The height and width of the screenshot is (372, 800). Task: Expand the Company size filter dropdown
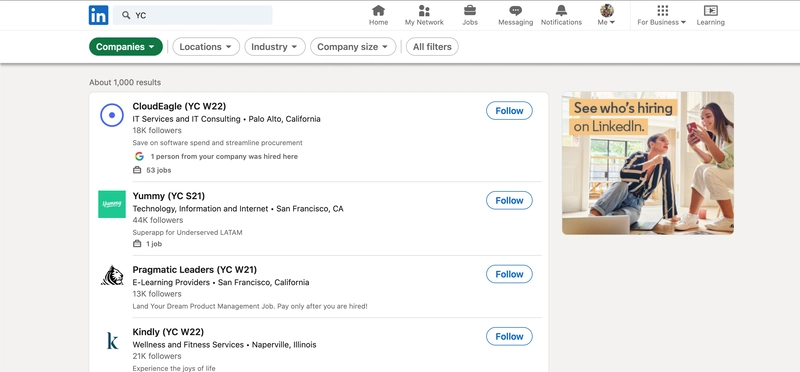tap(353, 46)
